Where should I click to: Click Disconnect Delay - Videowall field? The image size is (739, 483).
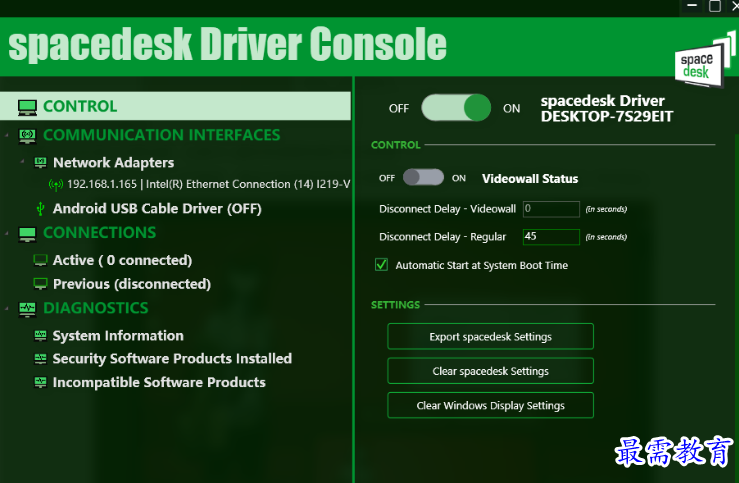(551, 209)
